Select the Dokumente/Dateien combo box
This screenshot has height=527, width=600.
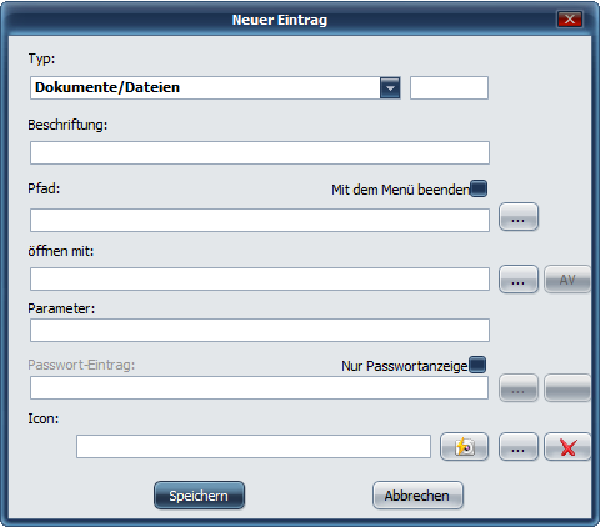pyautogui.click(x=205, y=88)
